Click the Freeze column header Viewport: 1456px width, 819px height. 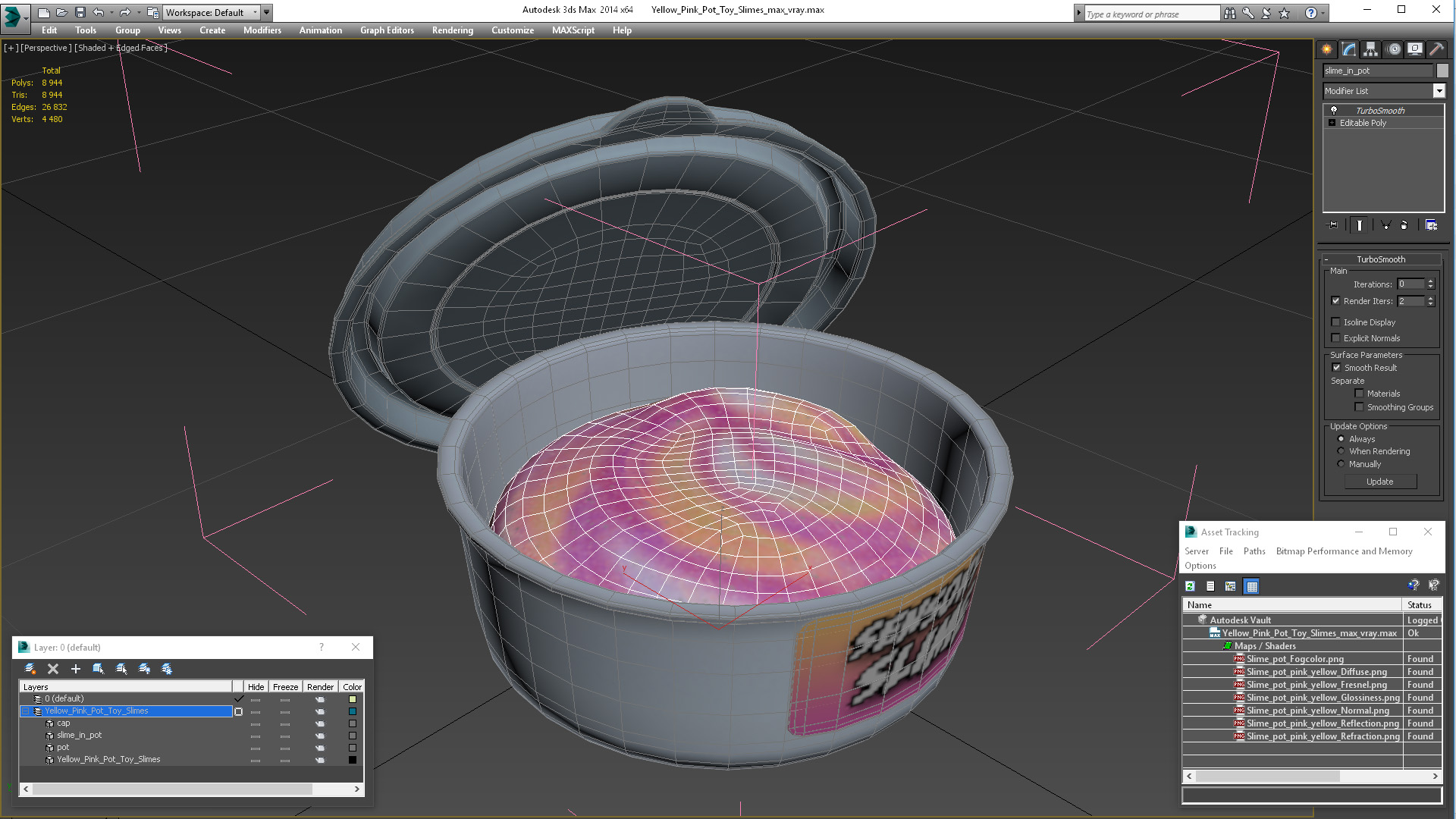tap(285, 687)
